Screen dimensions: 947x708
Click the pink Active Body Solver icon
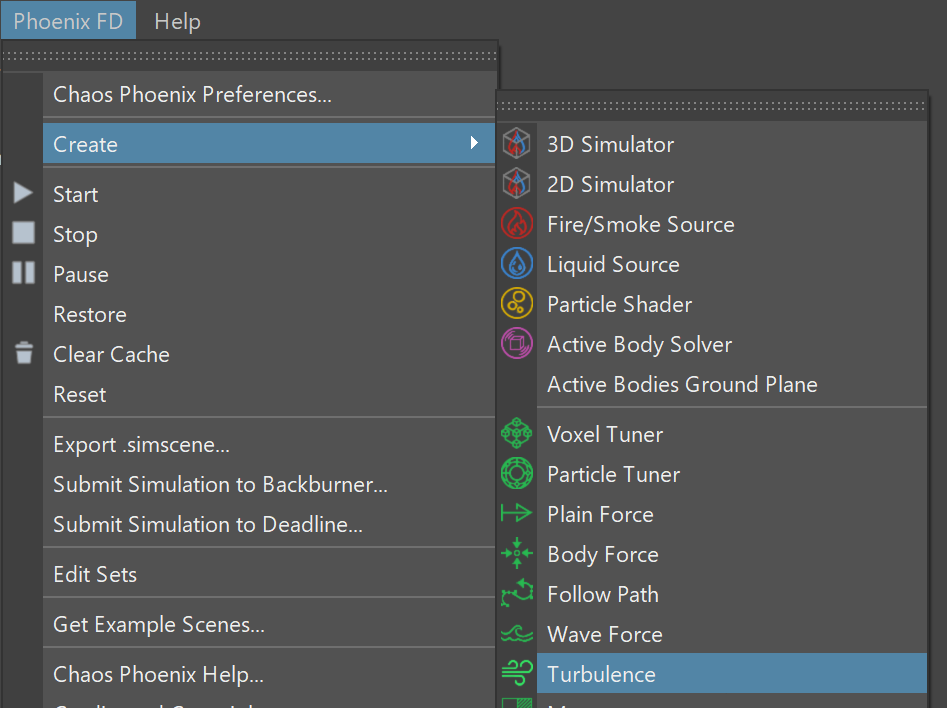[516, 343]
